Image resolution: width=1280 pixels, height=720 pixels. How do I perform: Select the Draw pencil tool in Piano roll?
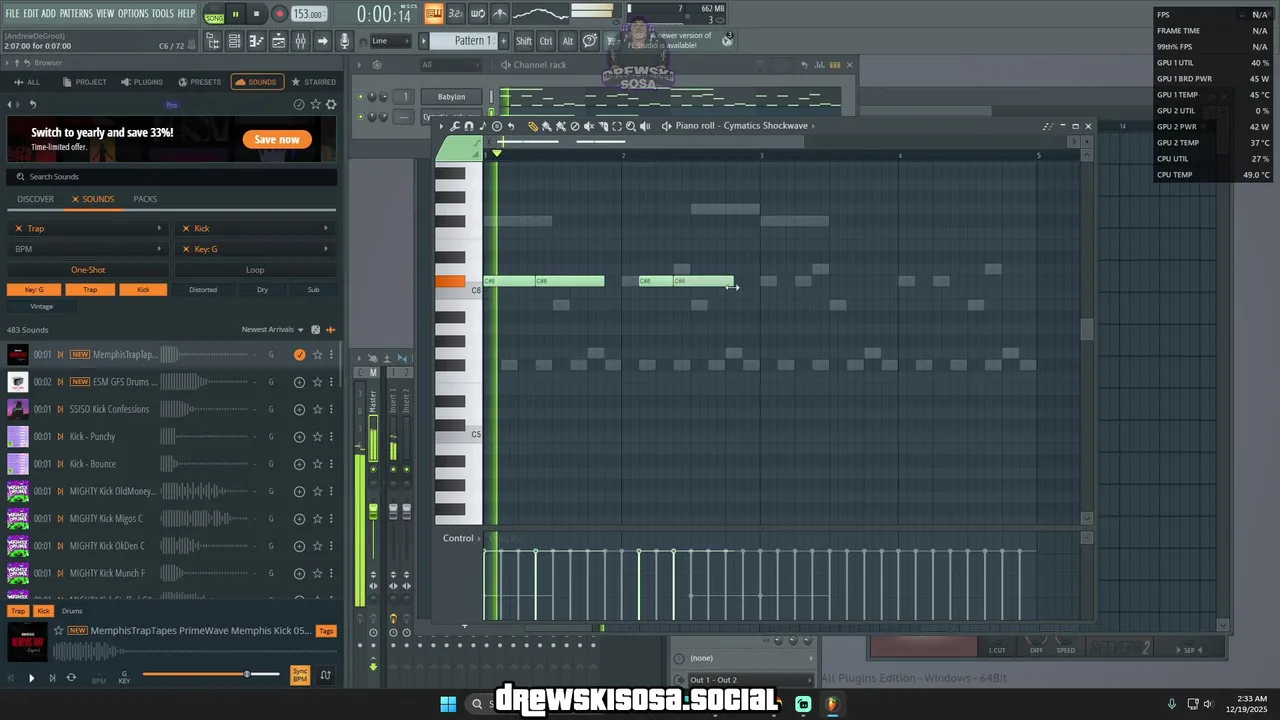[x=533, y=126]
